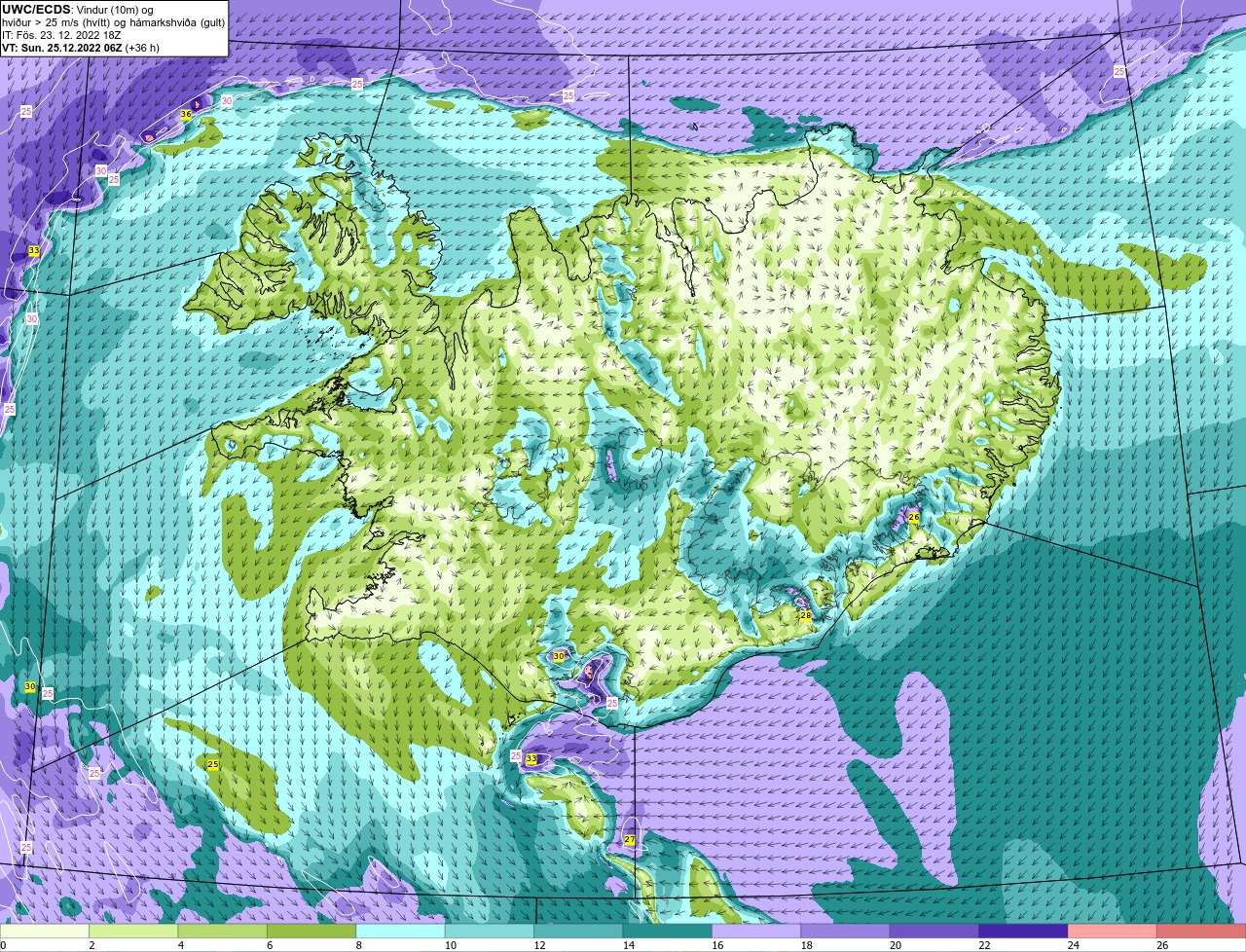Select the pale cyan 8–10 m/s legend swatch
The image size is (1246, 952).
point(401,931)
